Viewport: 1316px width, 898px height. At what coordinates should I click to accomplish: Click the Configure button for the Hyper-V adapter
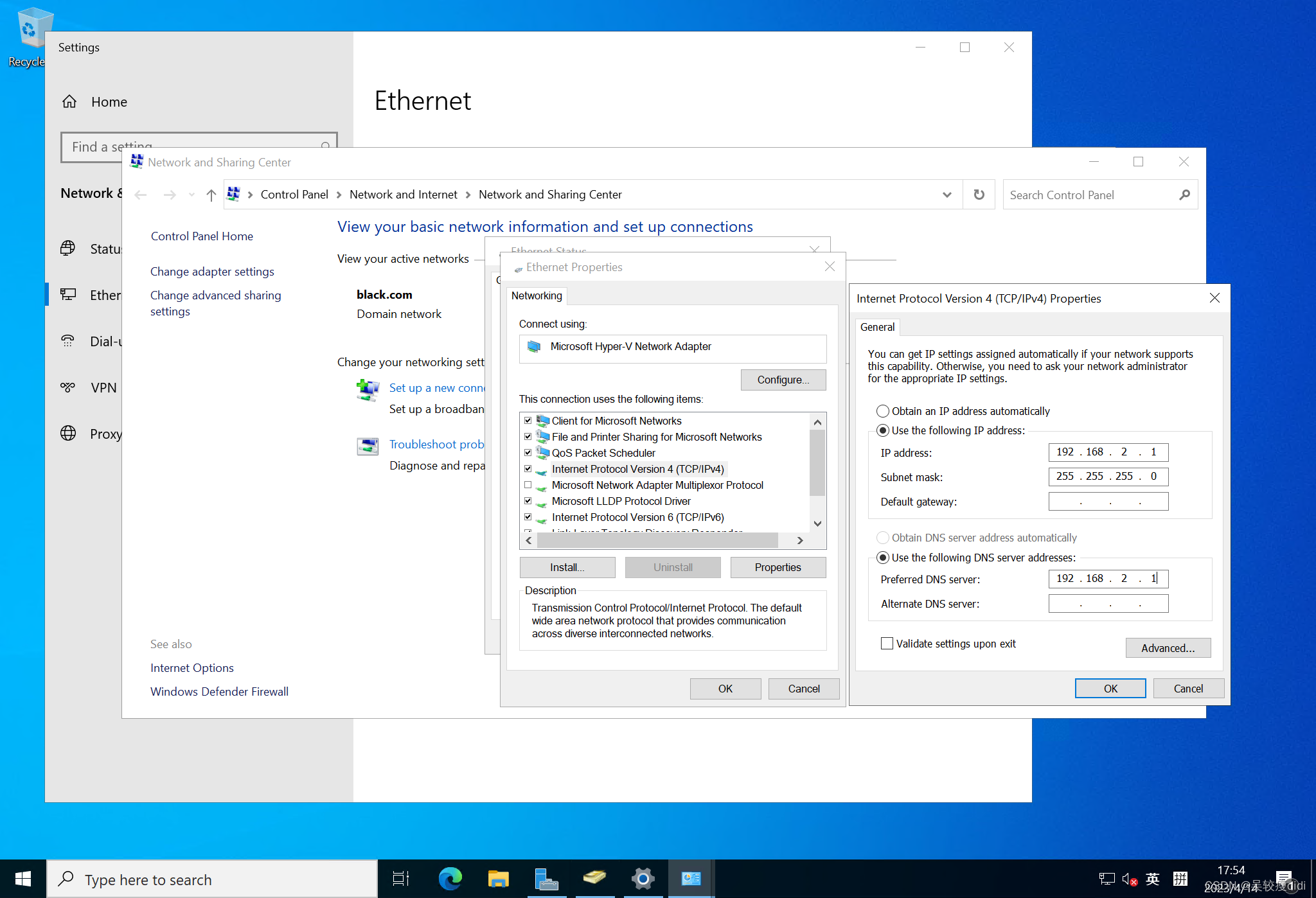tap(783, 380)
